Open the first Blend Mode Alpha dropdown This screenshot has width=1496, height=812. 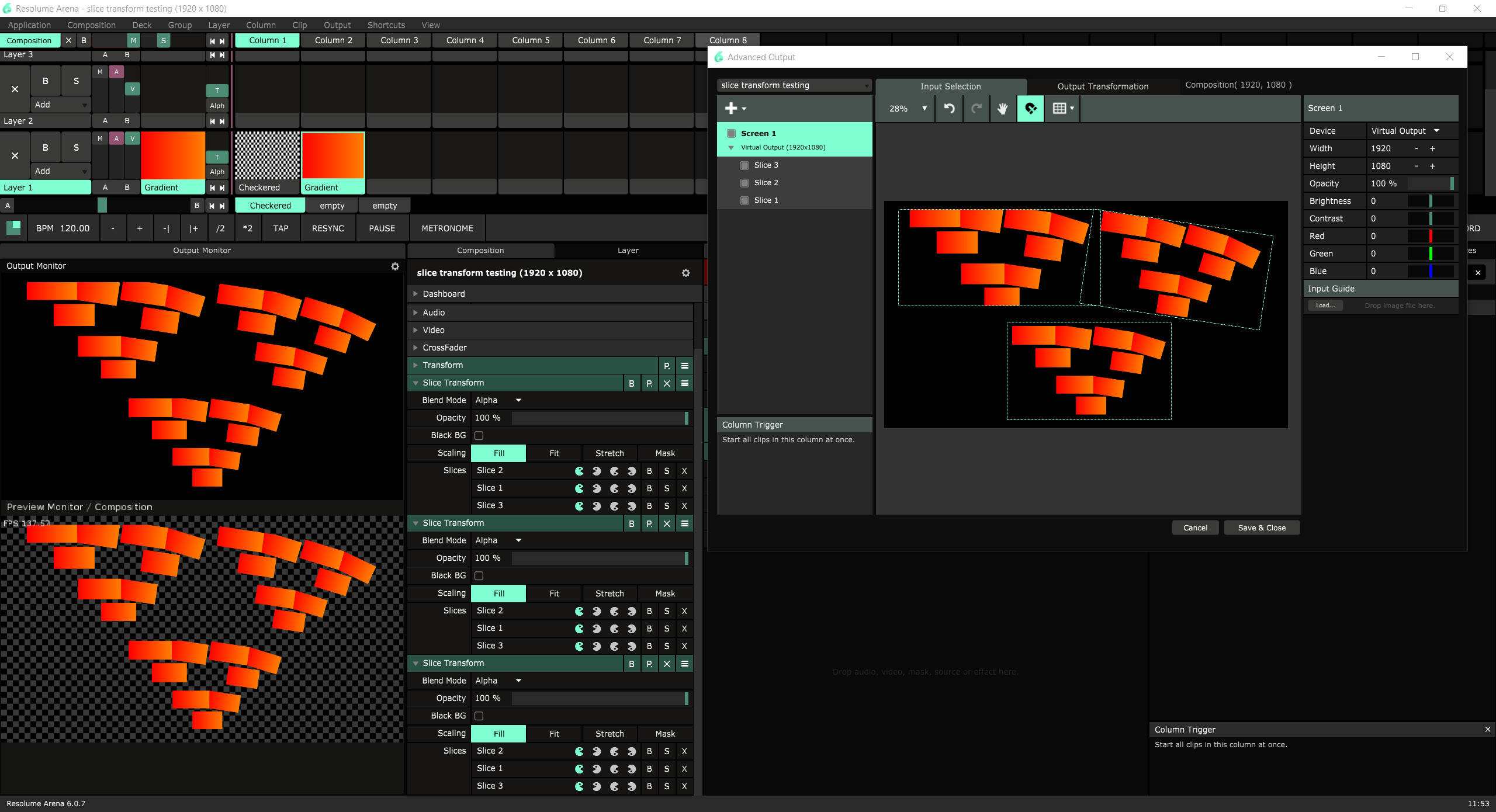[x=498, y=400]
